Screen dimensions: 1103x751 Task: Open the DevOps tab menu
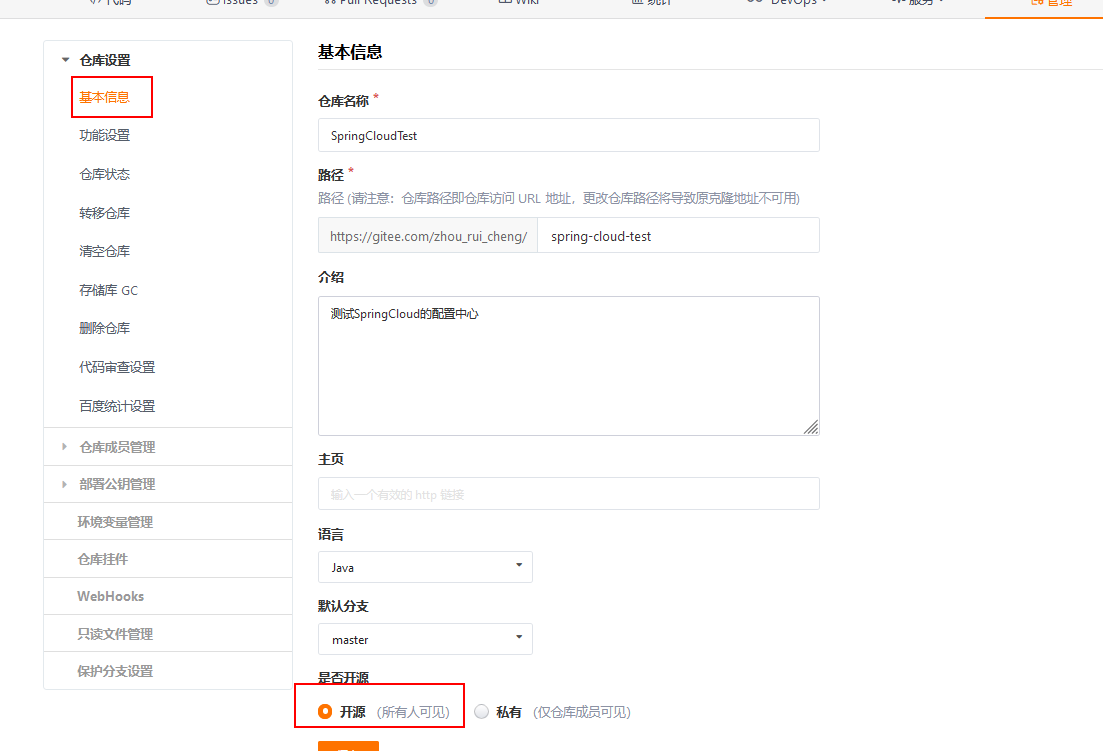788,3
